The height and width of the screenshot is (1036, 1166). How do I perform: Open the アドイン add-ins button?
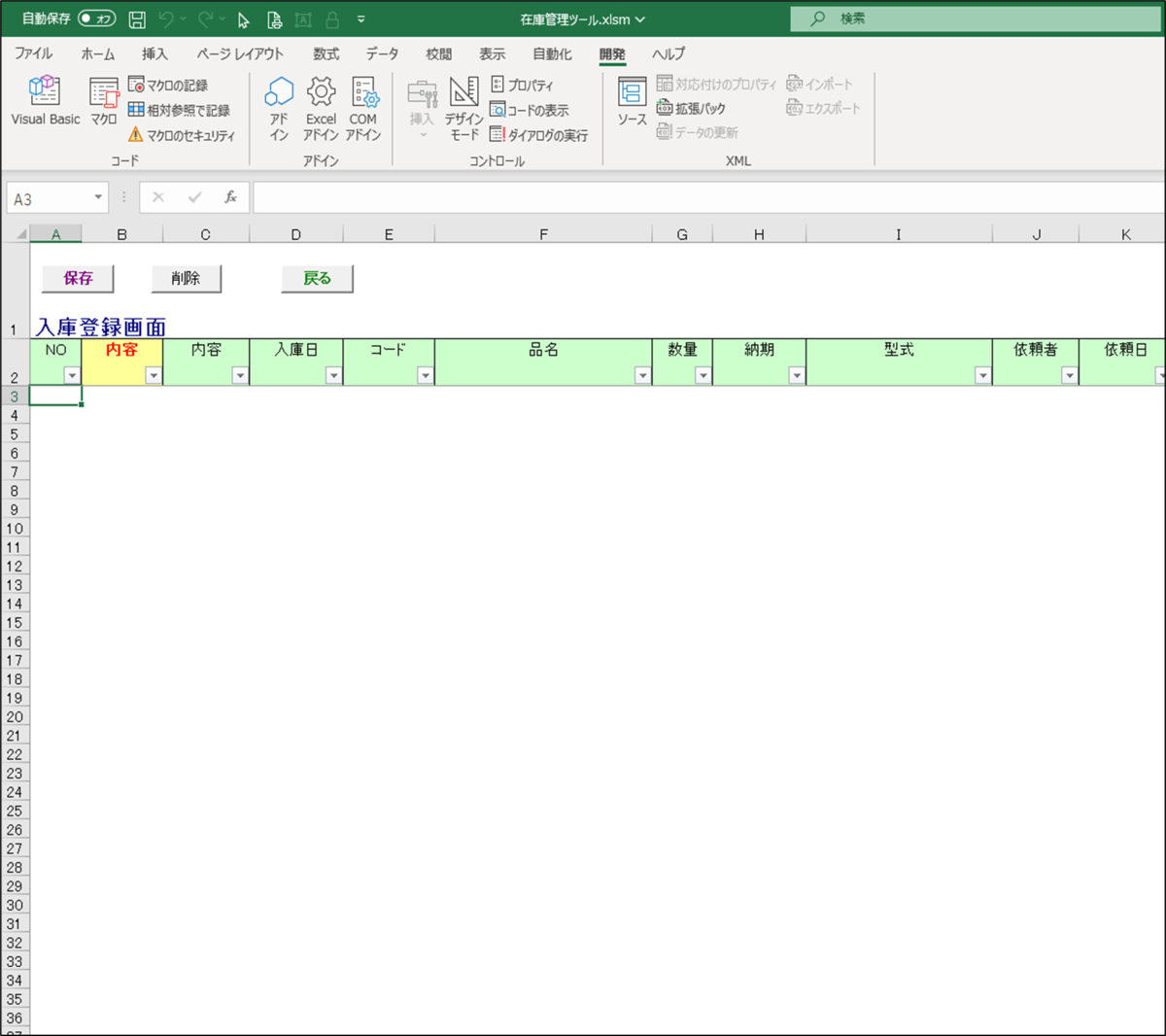click(x=279, y=109)
